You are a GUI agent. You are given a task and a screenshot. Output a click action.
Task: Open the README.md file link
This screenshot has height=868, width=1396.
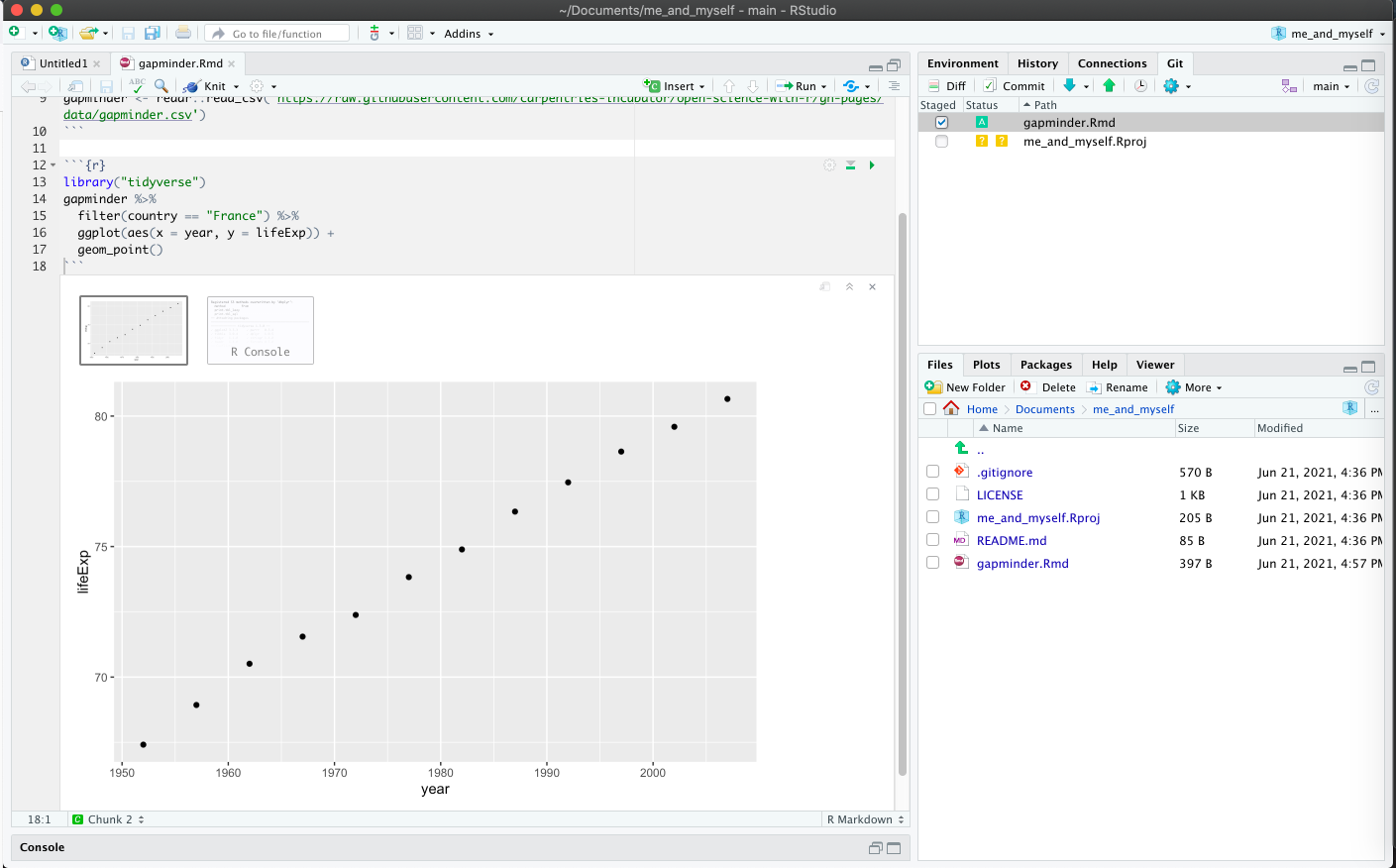click(1012, 541)
